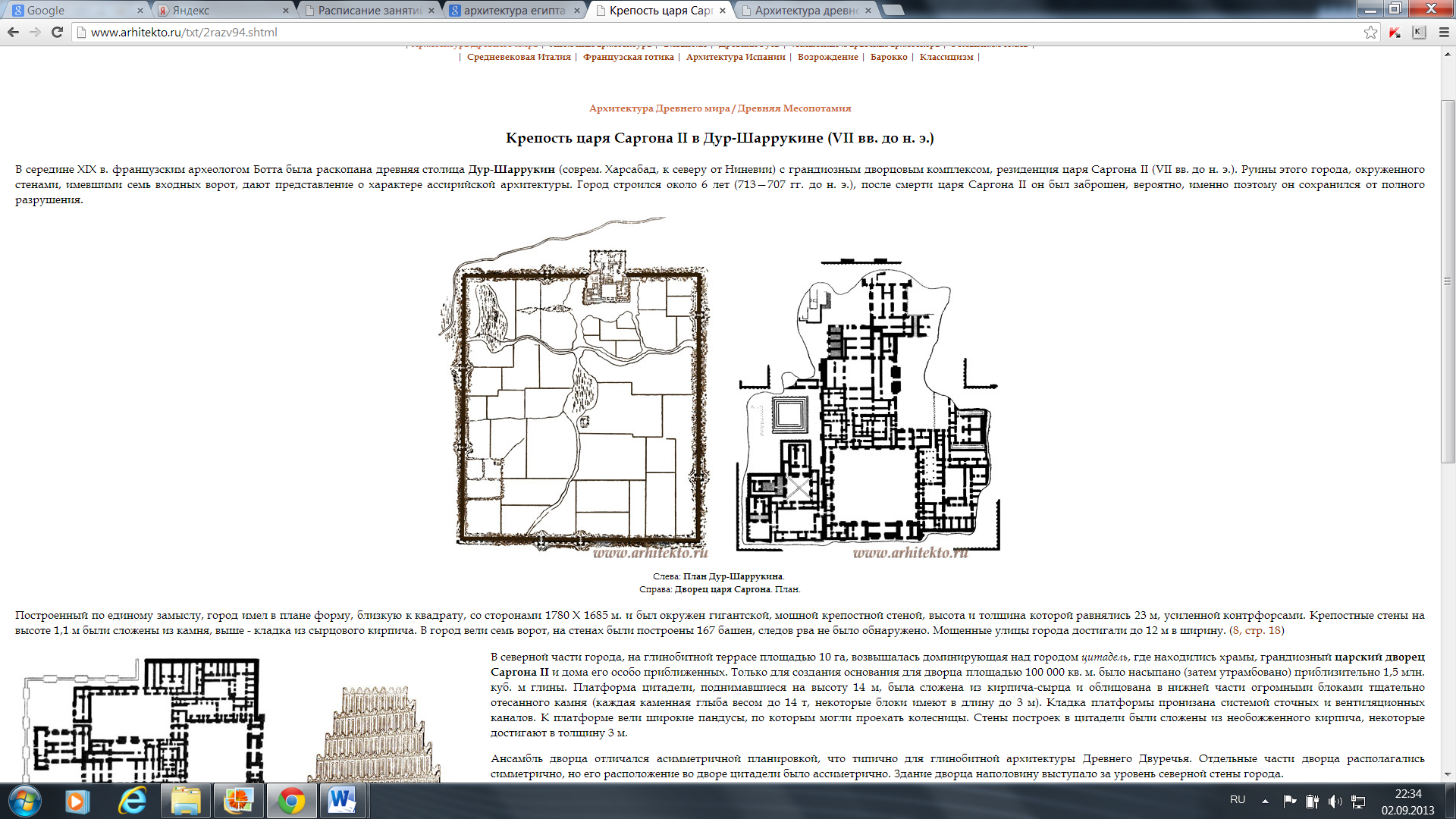1456x819 pixels.
Task: Open the Французская готика link
Action: click(x=628, y=57)
